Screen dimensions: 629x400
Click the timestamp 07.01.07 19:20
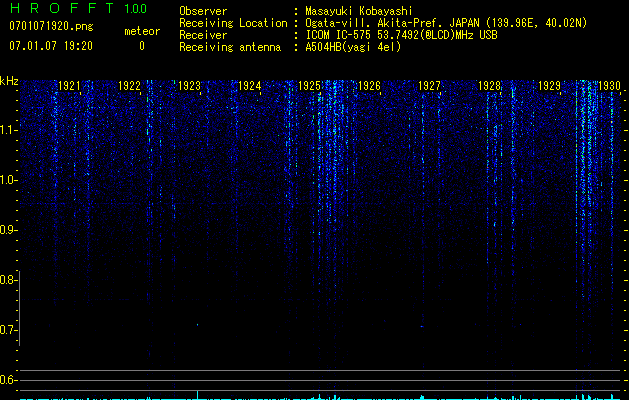coord(51,46)
